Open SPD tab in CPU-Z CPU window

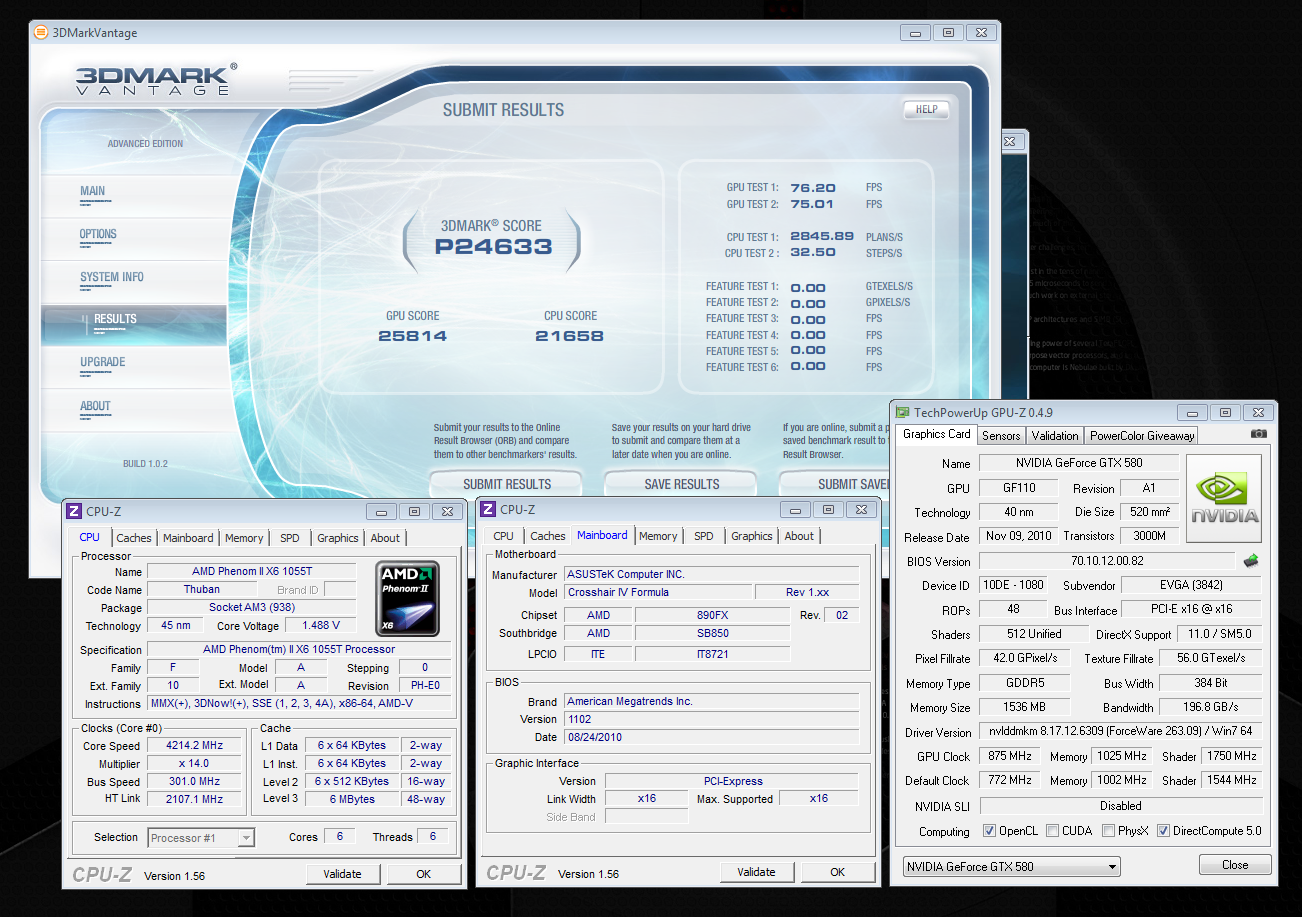click(290, 538)
